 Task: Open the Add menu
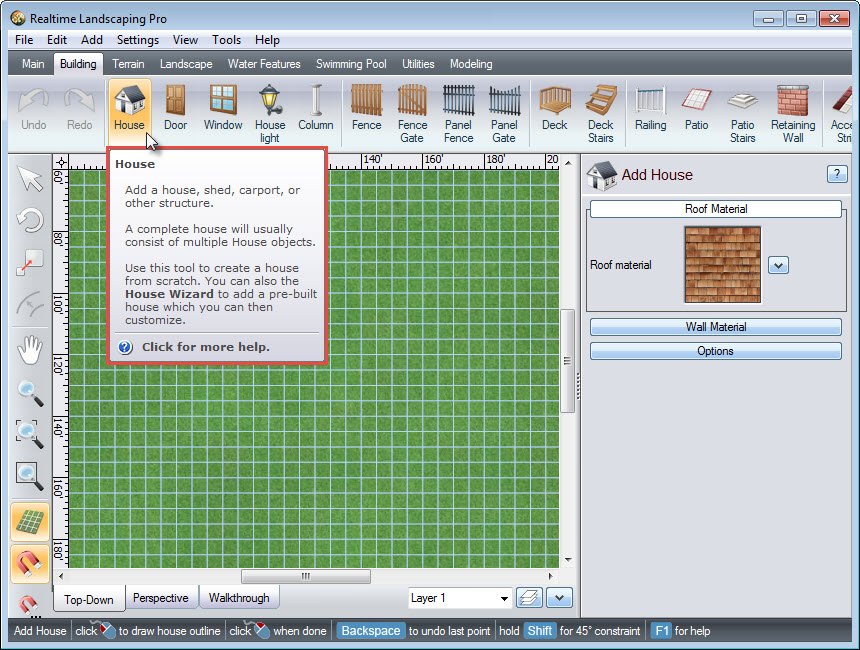92,40
